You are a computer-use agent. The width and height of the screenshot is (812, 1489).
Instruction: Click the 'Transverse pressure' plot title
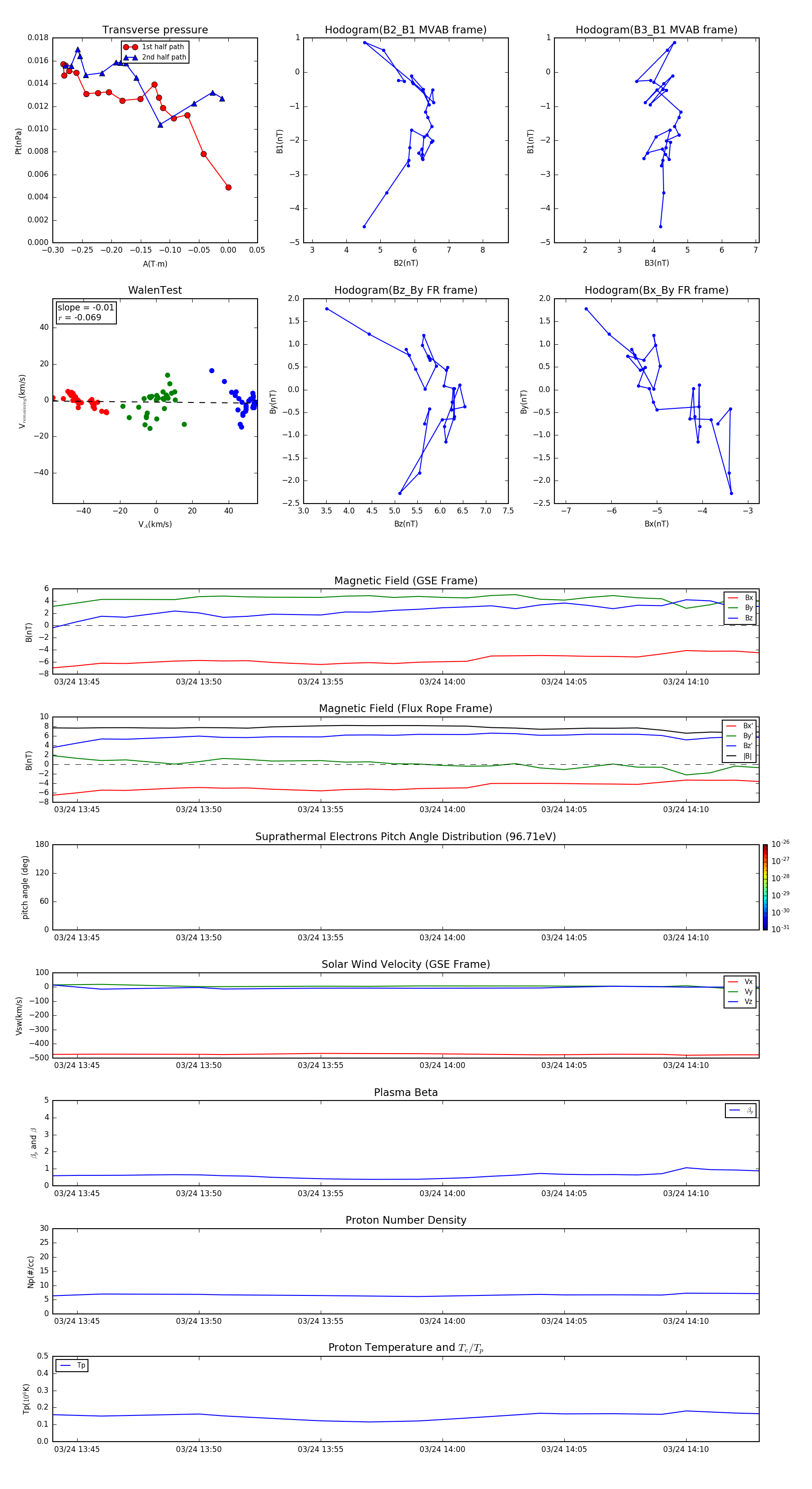pos(155,30)
